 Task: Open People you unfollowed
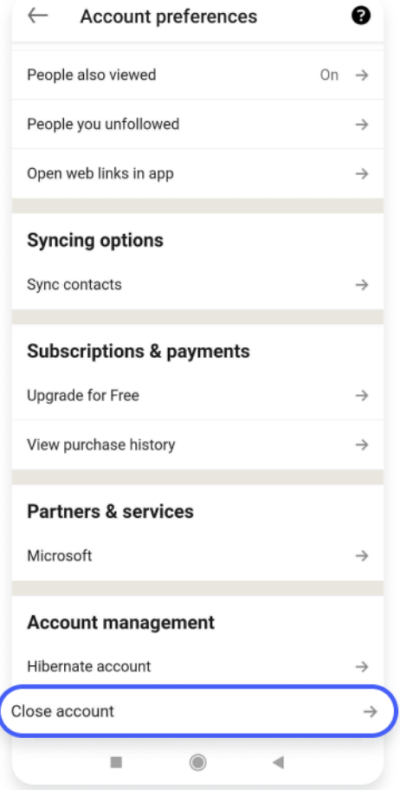click(x=197, y=124)
